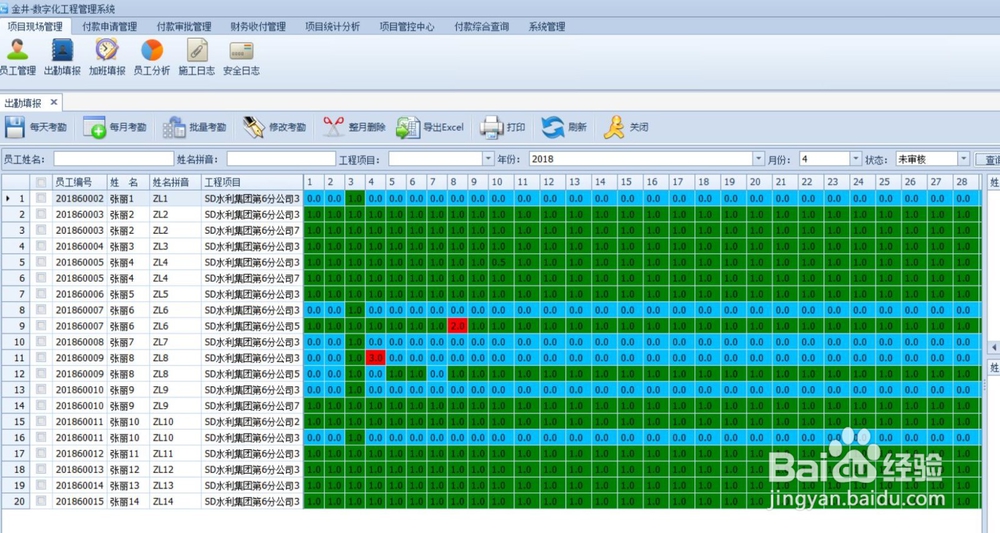Screen dimensions: 1000x533
Task: Check the checkbox for row 19 张丽13
Action: (41, 485)
